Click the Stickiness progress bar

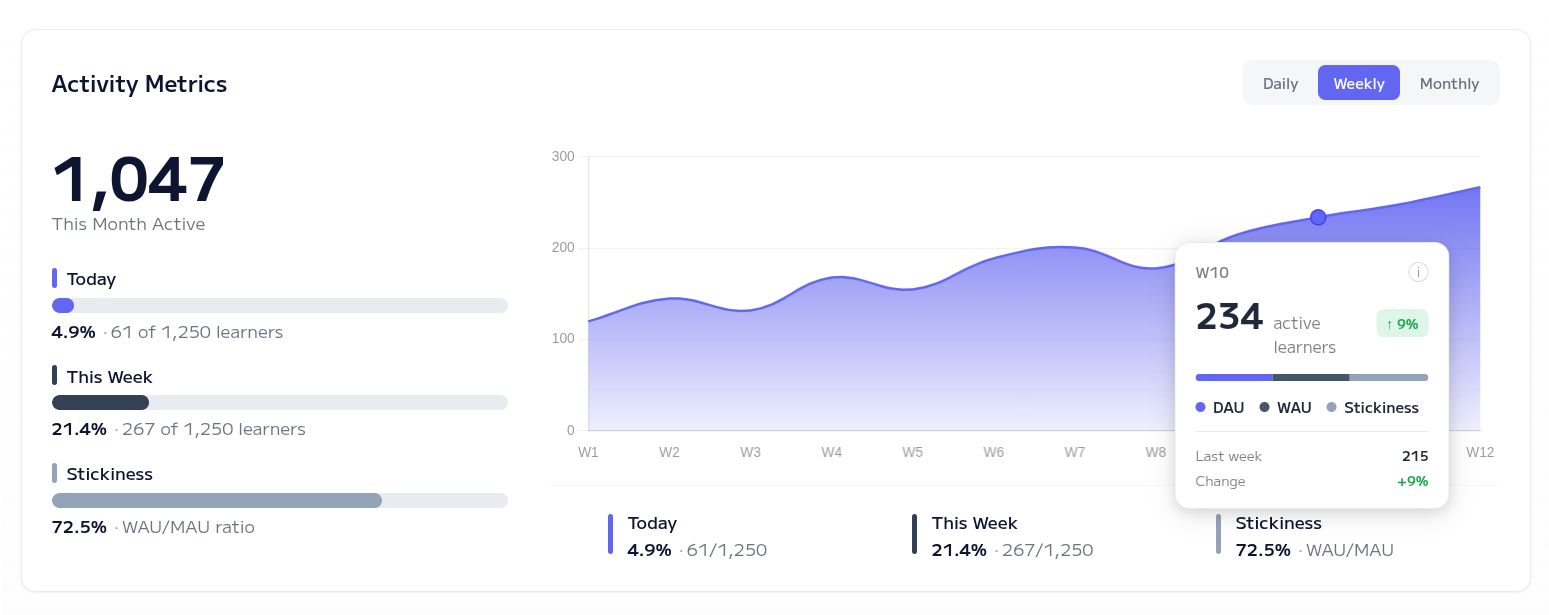280,500
